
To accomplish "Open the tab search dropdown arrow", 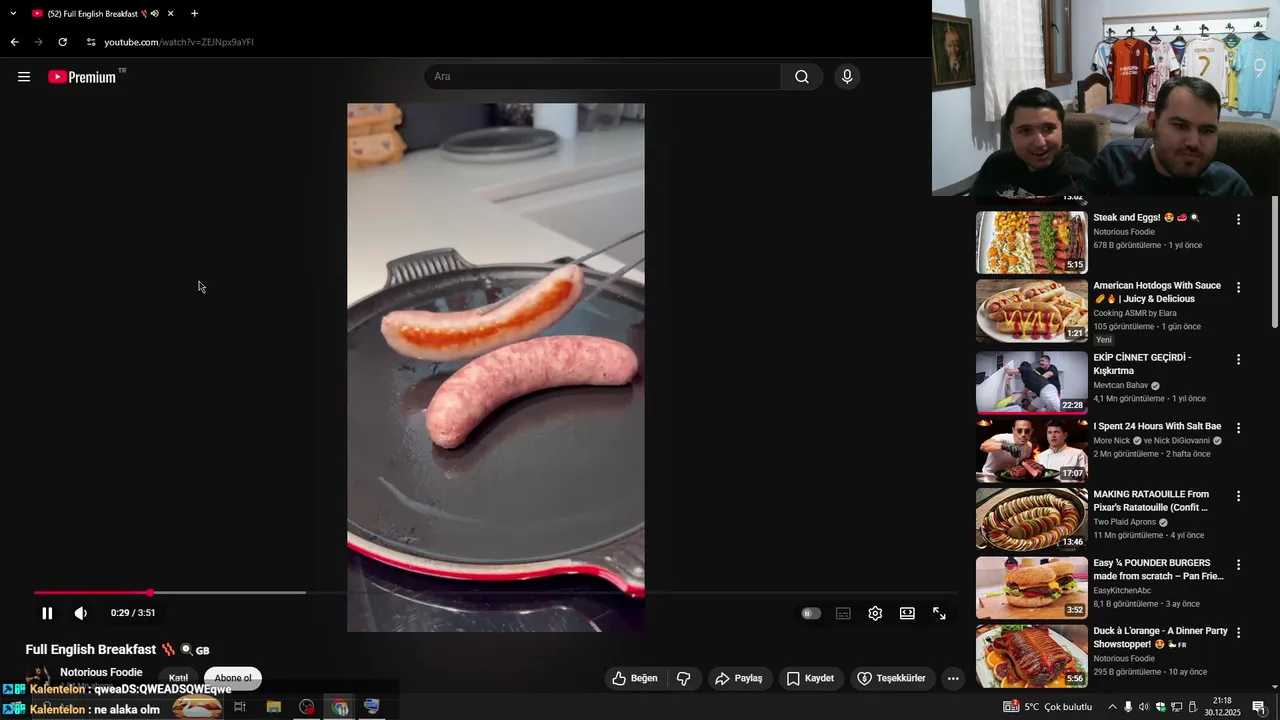I will 13,14.
